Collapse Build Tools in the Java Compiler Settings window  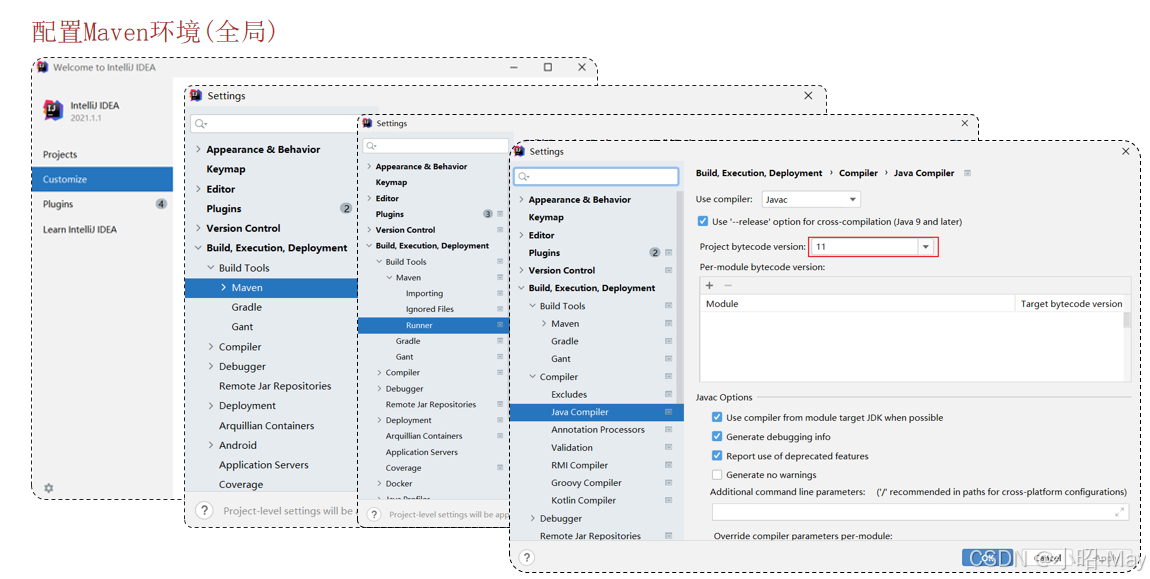[533, 306]
